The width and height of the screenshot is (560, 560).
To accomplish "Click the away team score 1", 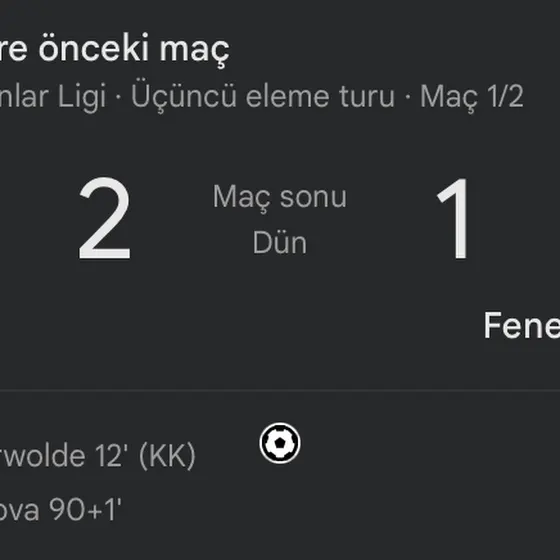I will pyautogui.click(x=454, y=218).
